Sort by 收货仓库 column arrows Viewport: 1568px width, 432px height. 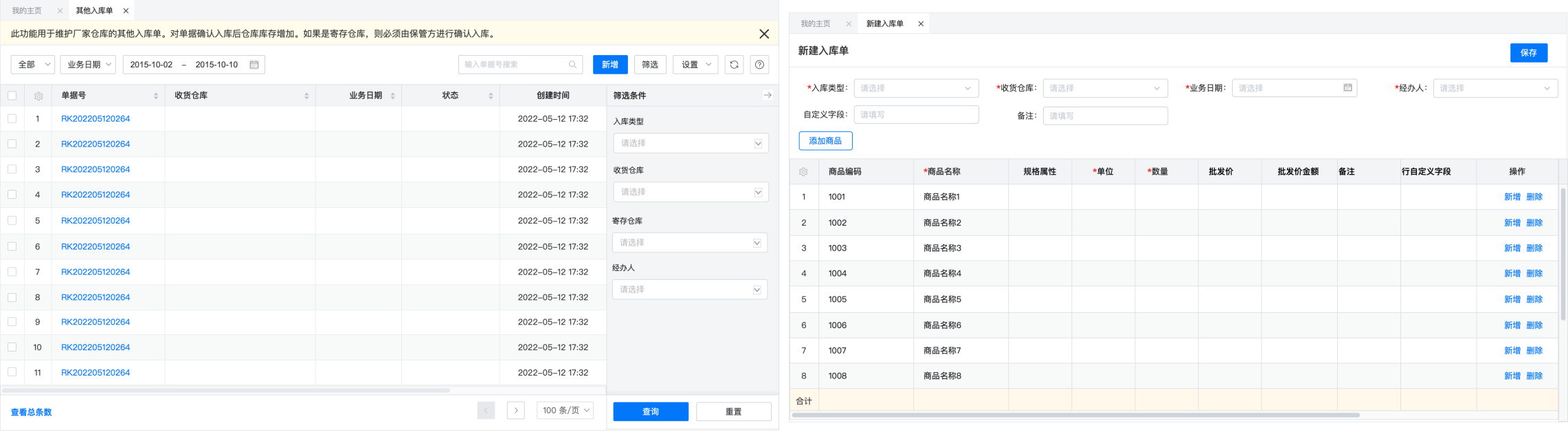tap(306, 96)
